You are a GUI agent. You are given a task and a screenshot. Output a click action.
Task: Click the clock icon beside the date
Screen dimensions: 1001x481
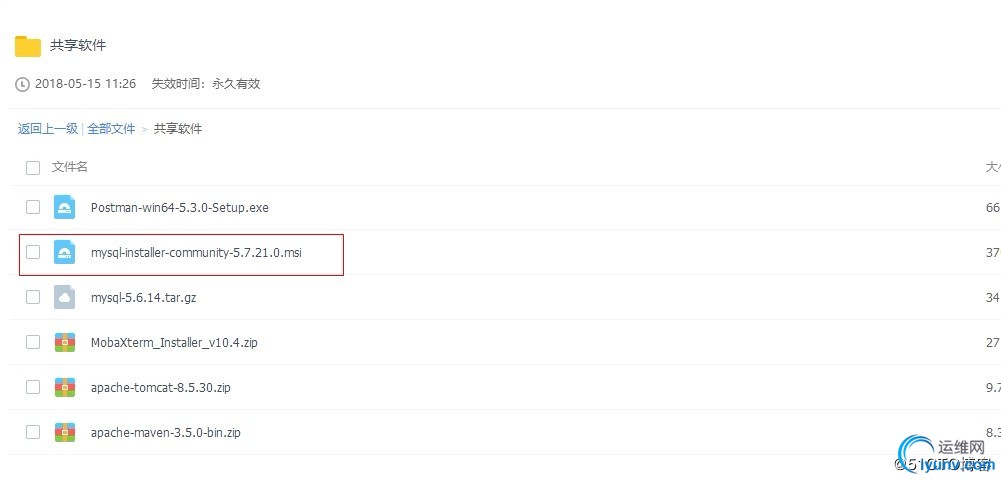click(x=23, y=85)
